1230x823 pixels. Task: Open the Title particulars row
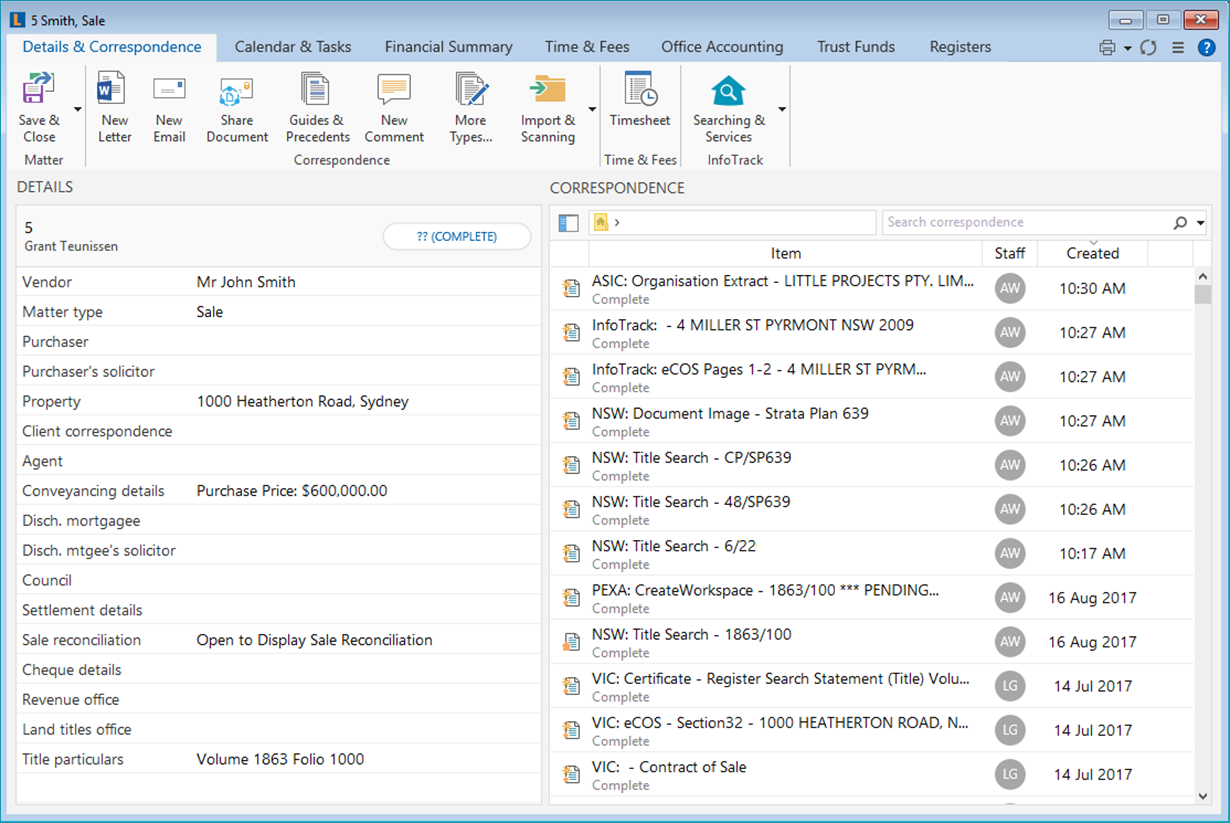[x=279, y=759]
